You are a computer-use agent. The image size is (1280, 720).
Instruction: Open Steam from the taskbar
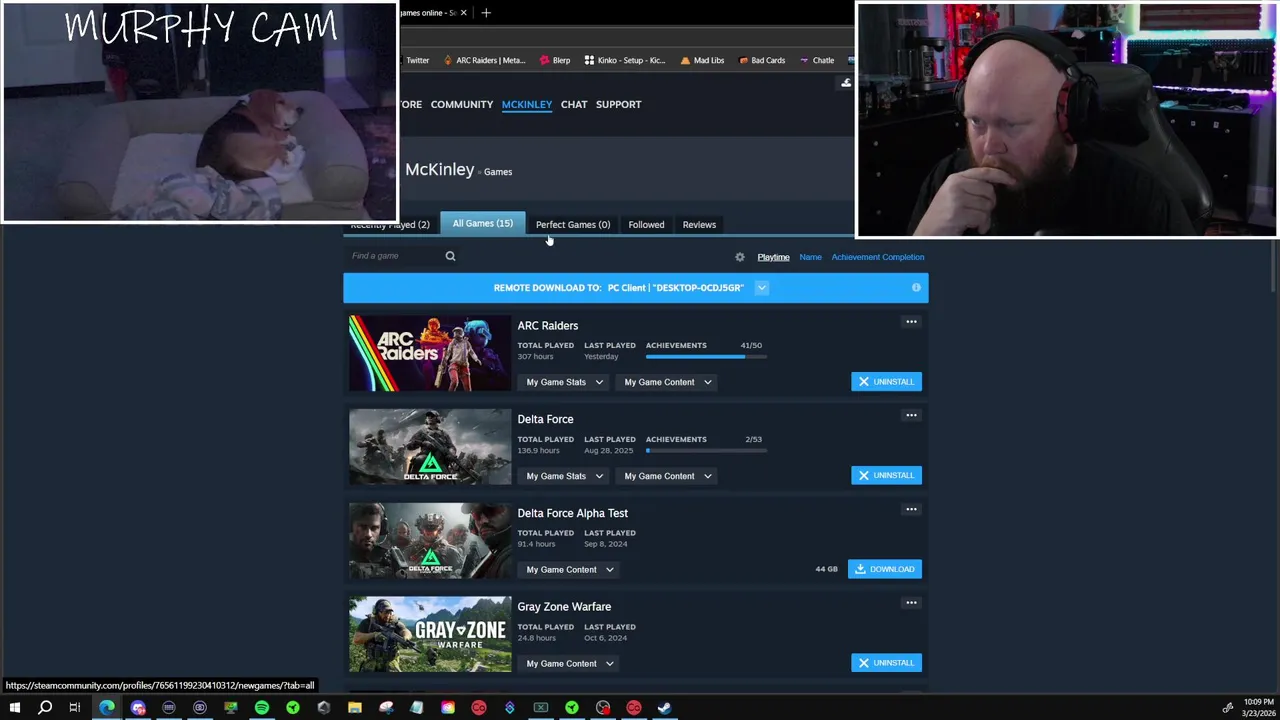pyautogui.click(x=664, y=708)
